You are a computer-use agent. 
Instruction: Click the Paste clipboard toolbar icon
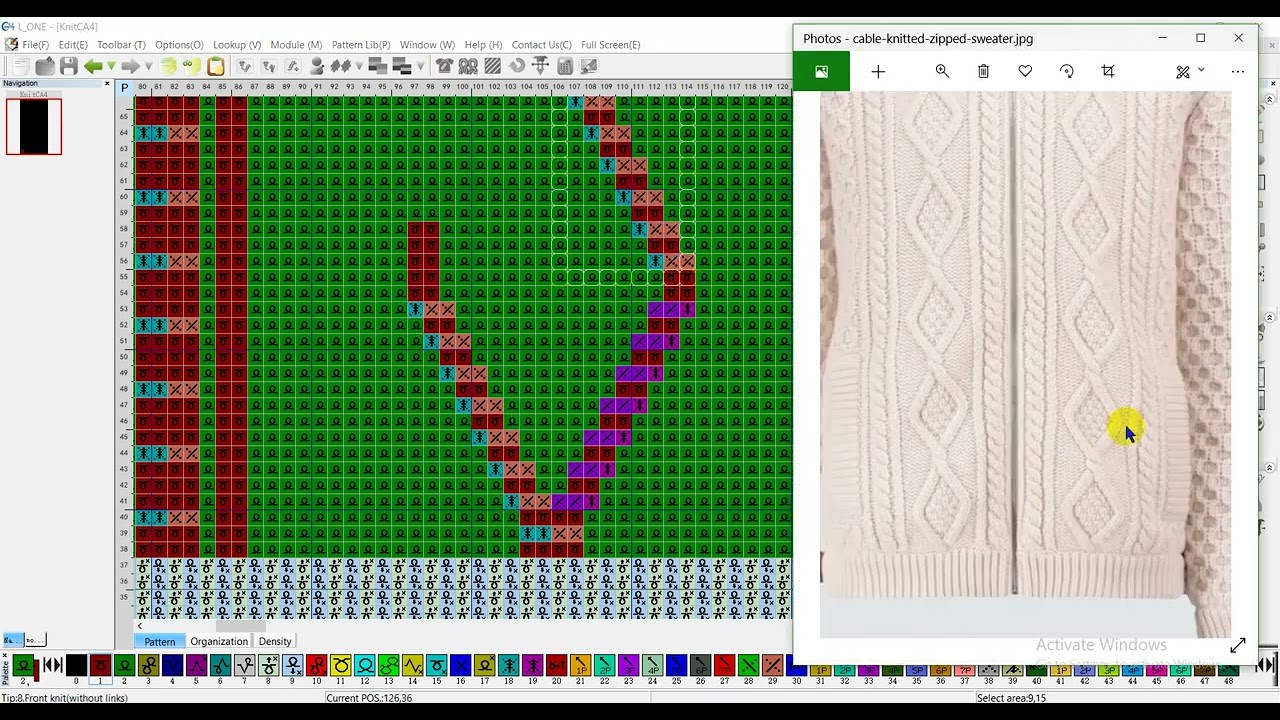(x=215, y=66)
